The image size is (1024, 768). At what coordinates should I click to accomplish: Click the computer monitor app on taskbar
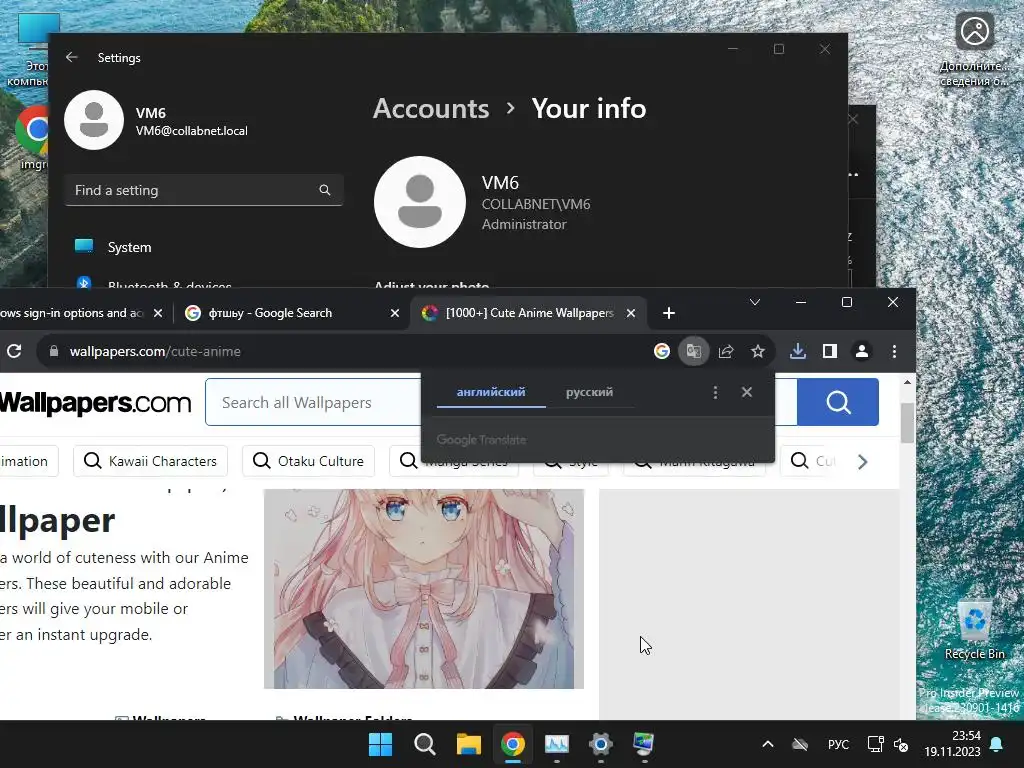coord(644,744)
